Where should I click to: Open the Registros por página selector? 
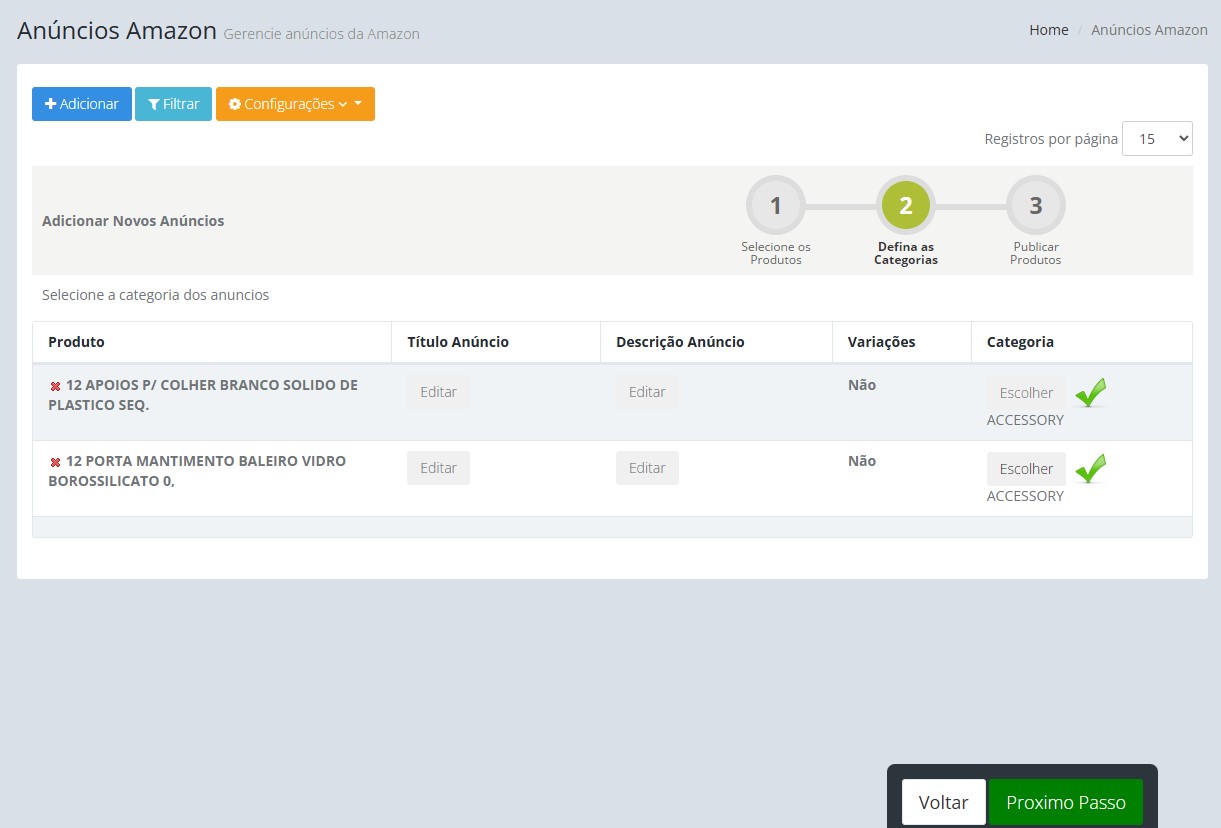(x=1157, y=139)
